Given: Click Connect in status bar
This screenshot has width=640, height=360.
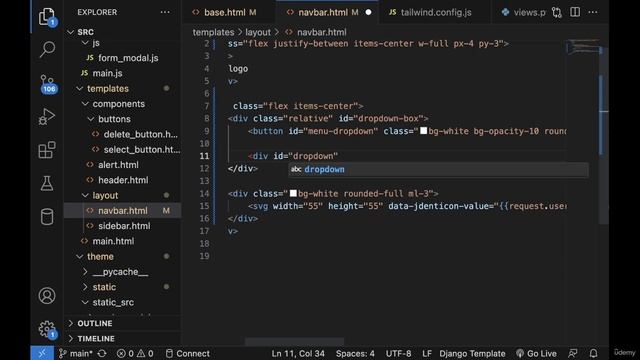Looking at the screenshot, I should [188, 353].
